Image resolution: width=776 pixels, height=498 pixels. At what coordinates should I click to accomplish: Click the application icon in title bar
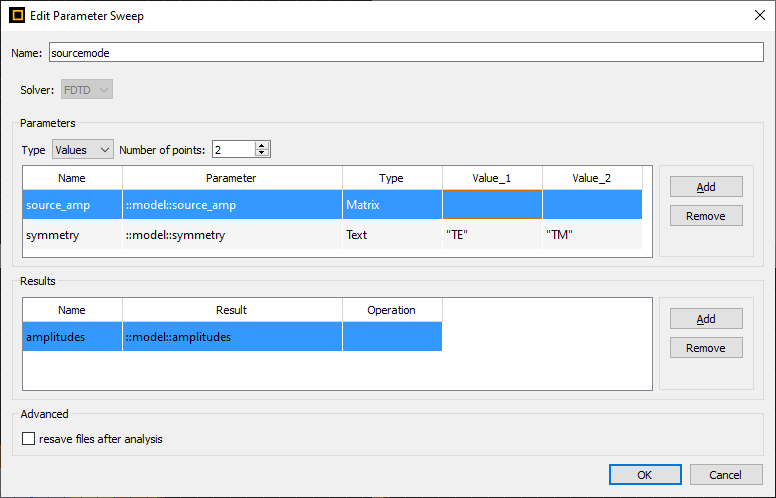[x=17, y=14]
